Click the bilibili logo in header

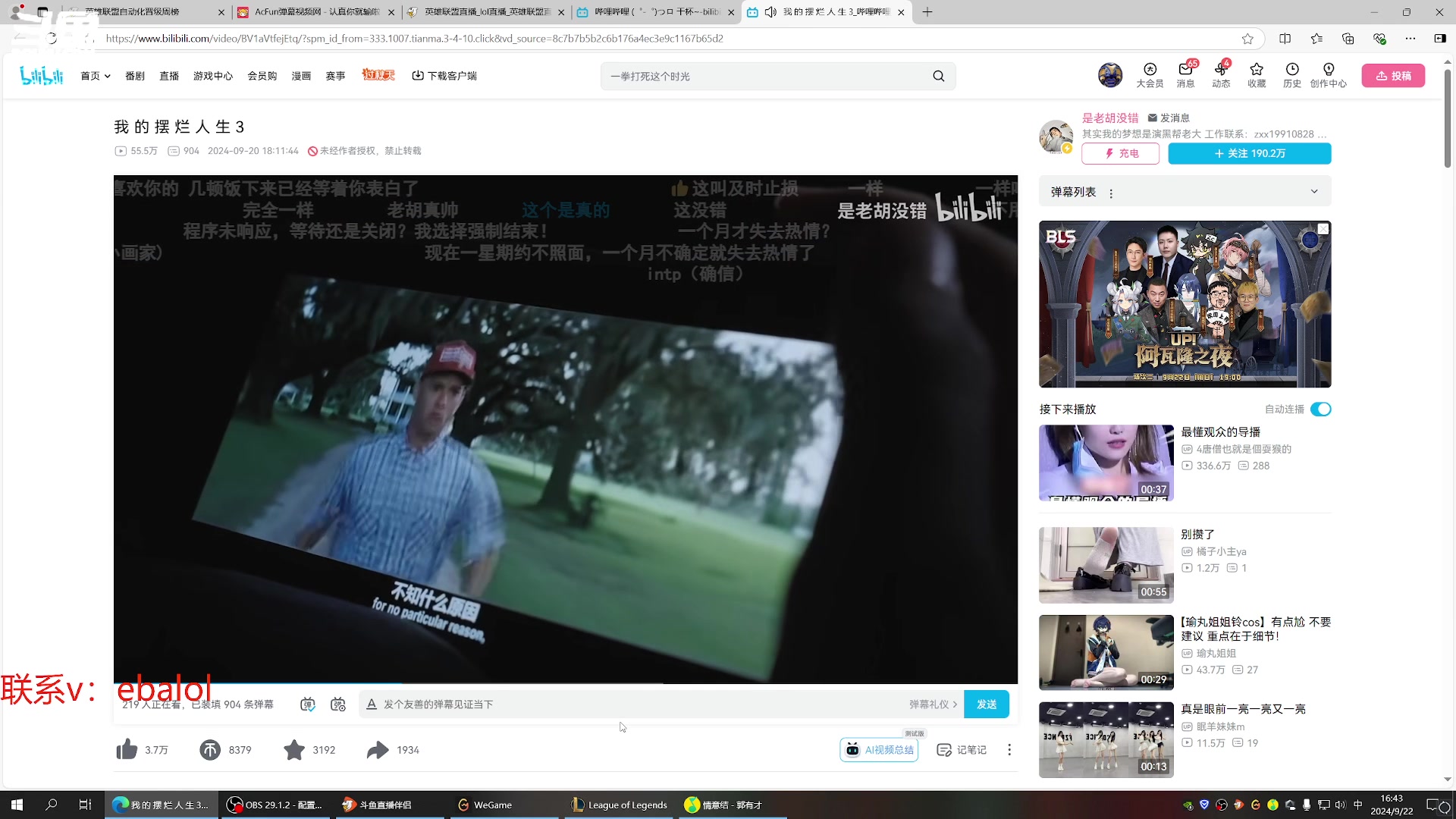pos(42,76)
